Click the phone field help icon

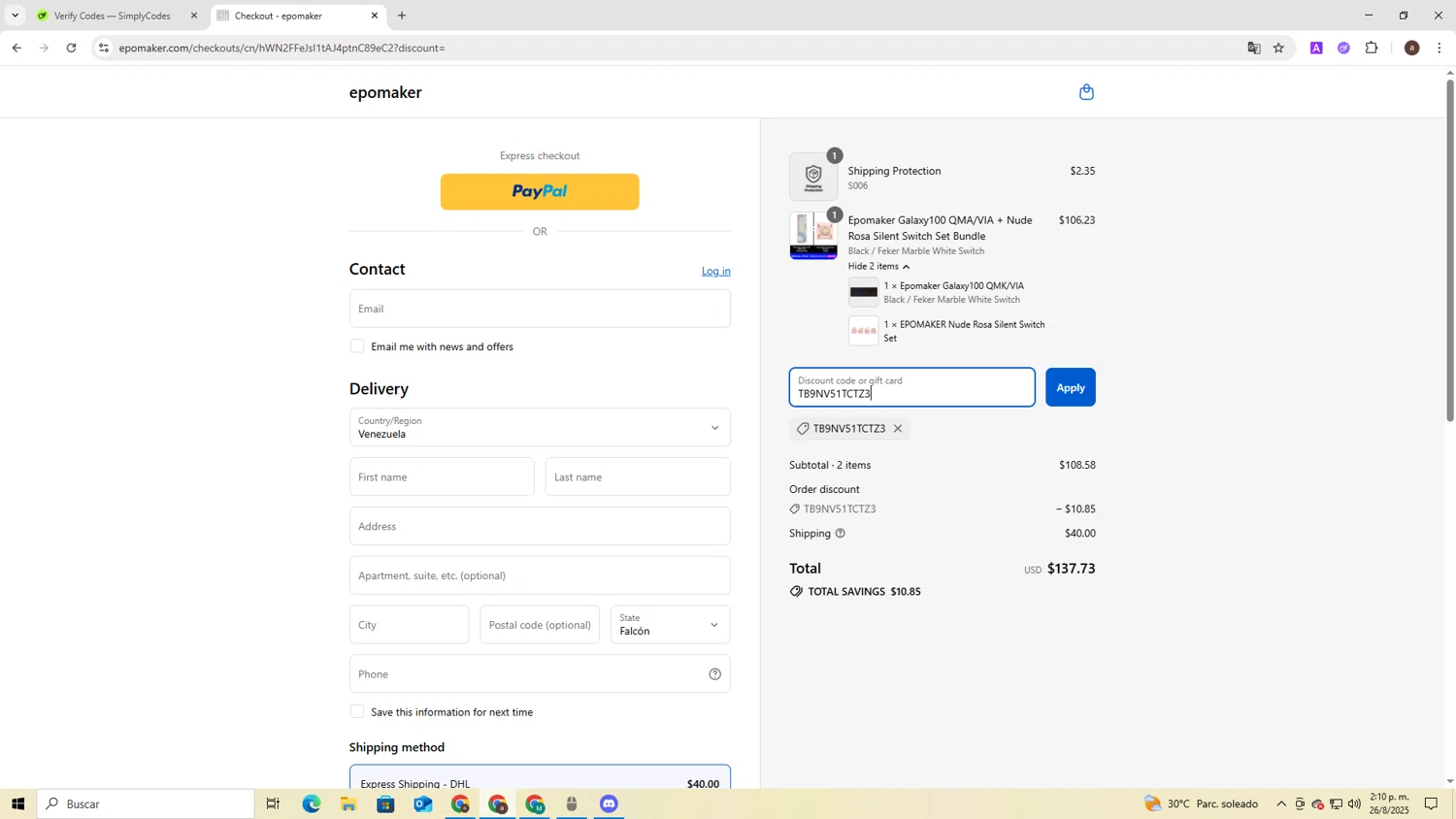click(715, 674)
